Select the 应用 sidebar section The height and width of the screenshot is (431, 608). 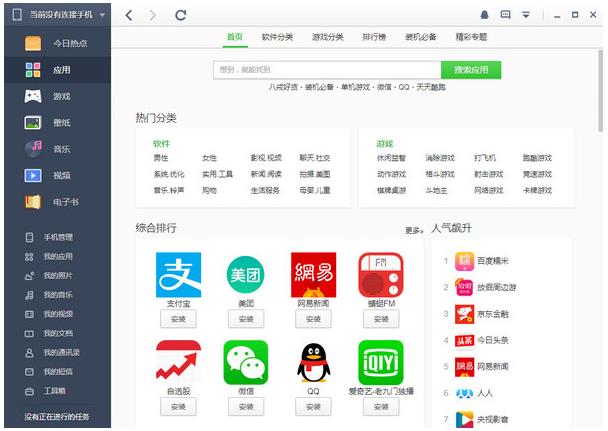57,70
